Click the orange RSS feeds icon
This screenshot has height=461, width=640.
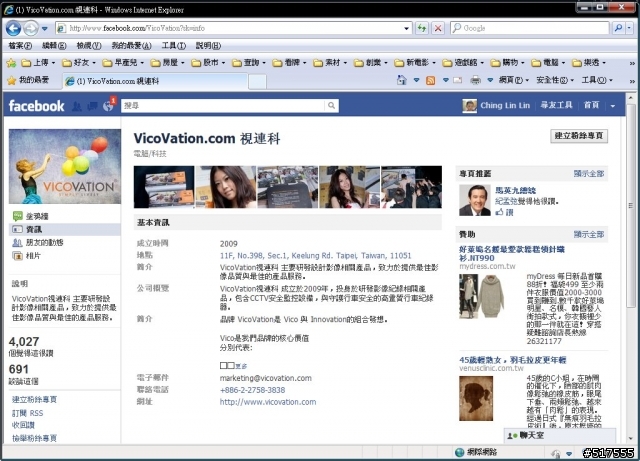click(430, 80)
